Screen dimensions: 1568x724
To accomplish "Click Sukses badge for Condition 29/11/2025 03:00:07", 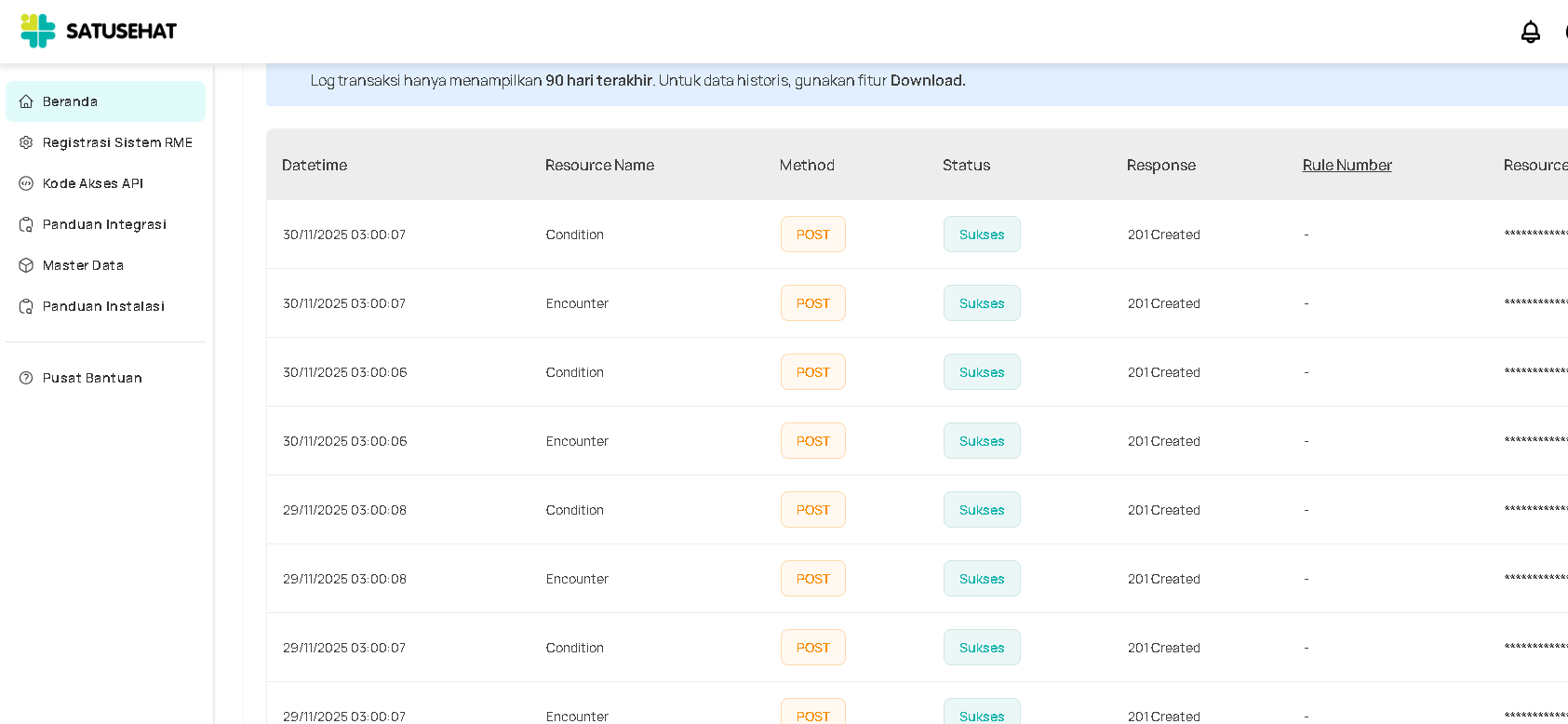I will pyautogui.click(x=982, y=648).
